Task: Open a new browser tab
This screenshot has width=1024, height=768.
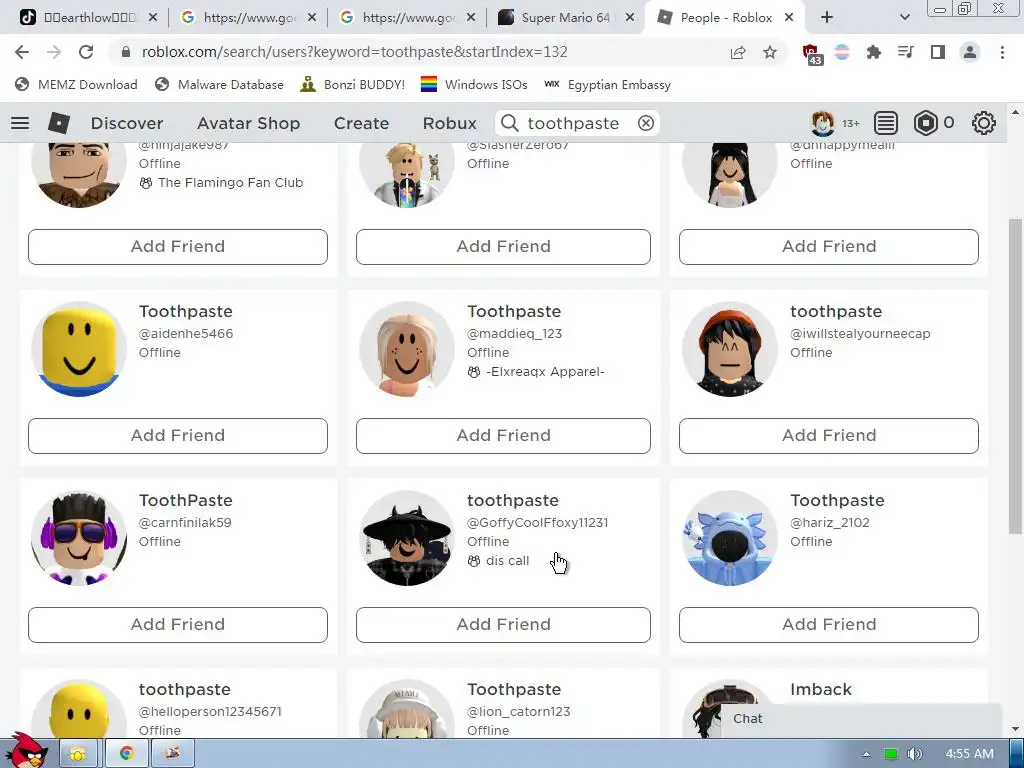Action: click(x=827, y=18)
